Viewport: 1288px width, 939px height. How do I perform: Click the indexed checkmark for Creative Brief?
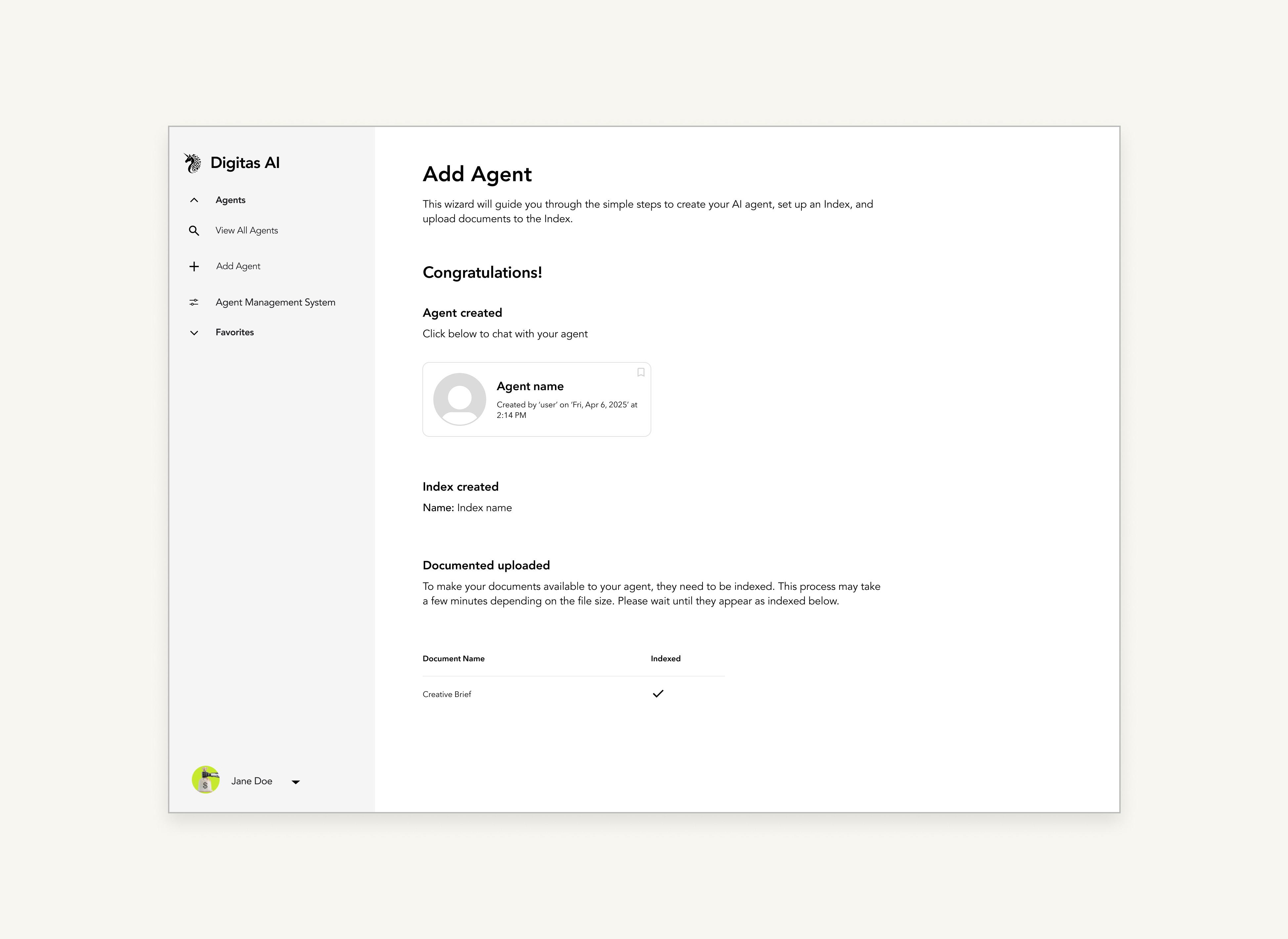[x=658, y=693]
